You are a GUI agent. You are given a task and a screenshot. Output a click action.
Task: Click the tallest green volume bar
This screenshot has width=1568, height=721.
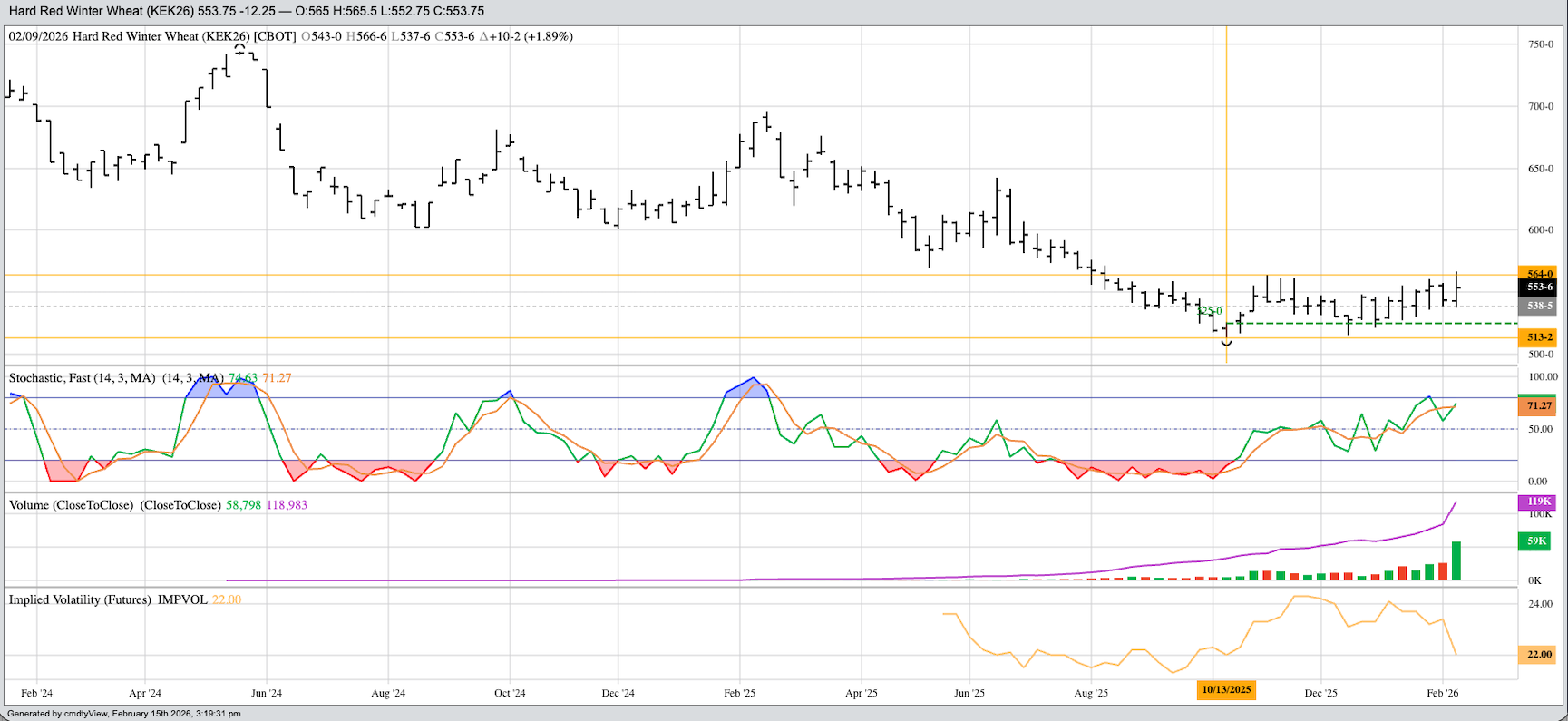1456,560
